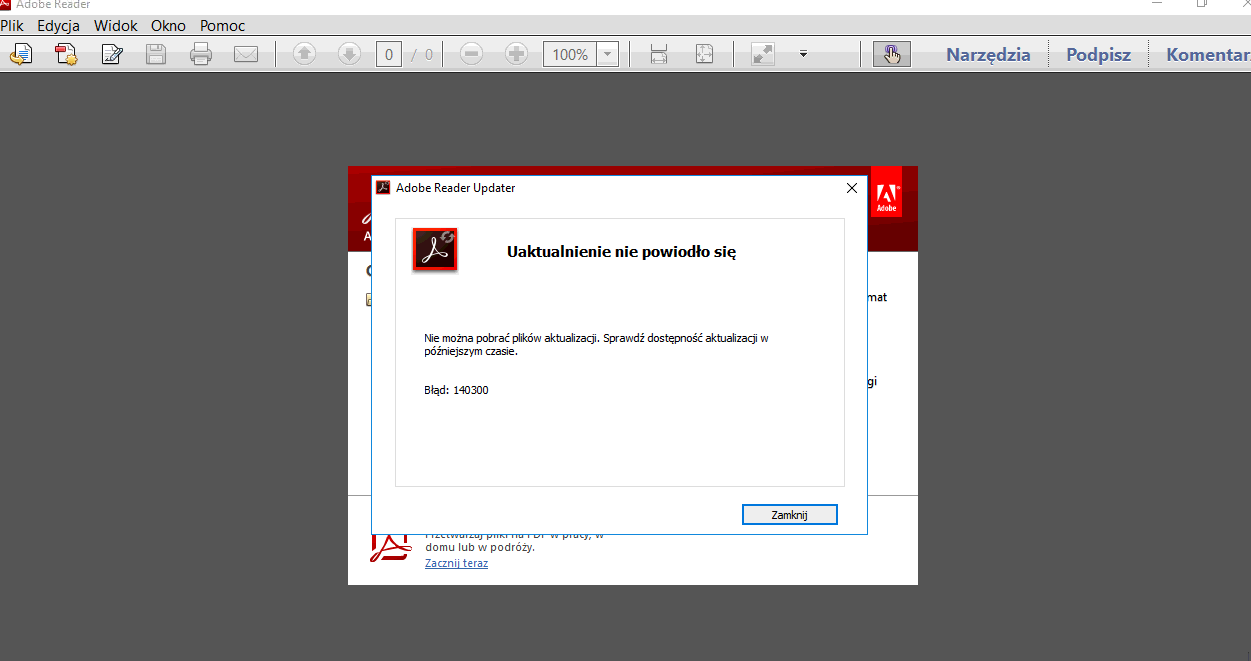The width and height of the screenshot is (1251, 661).
Task: Click the 'Nie można pobrać plików aktualizacji' message
Action: [596, 344]
